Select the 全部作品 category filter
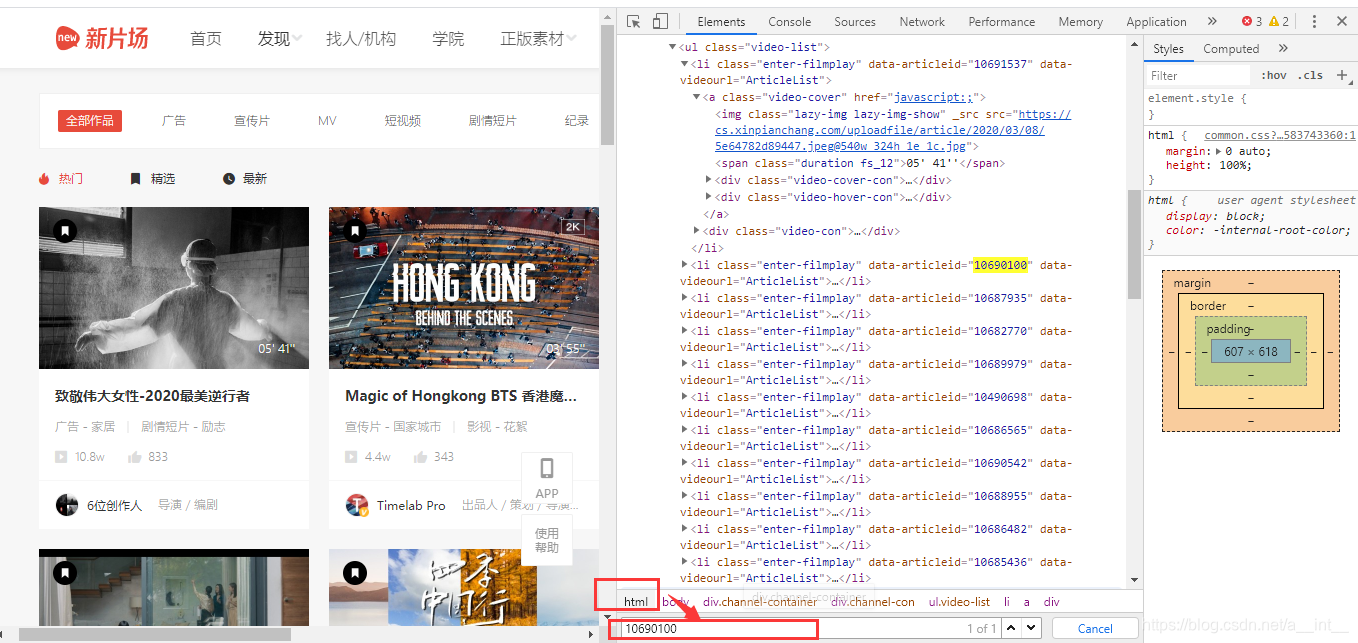Image resolution: width=1358 pixels, height=643 pixels. 90,120
